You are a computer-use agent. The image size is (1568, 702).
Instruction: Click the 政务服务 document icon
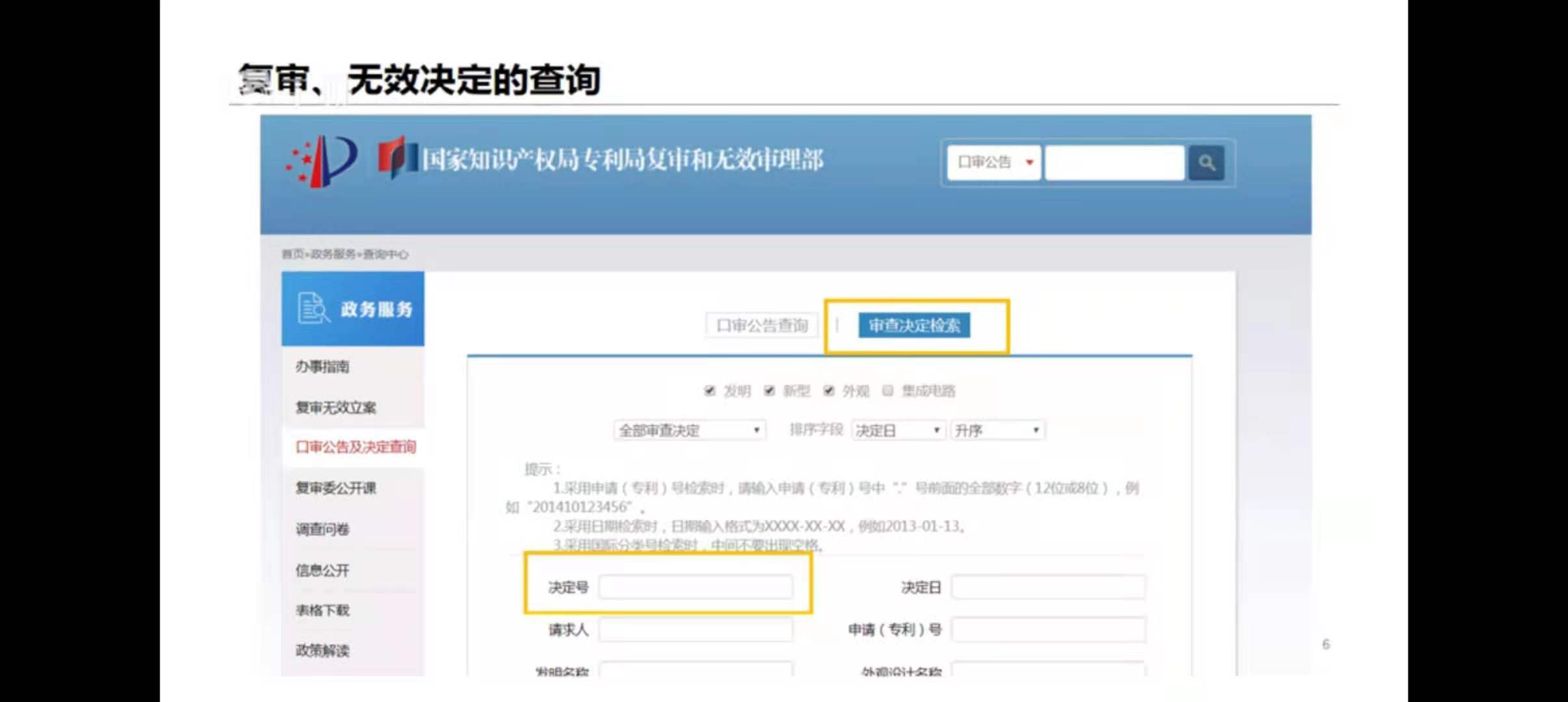313,308
